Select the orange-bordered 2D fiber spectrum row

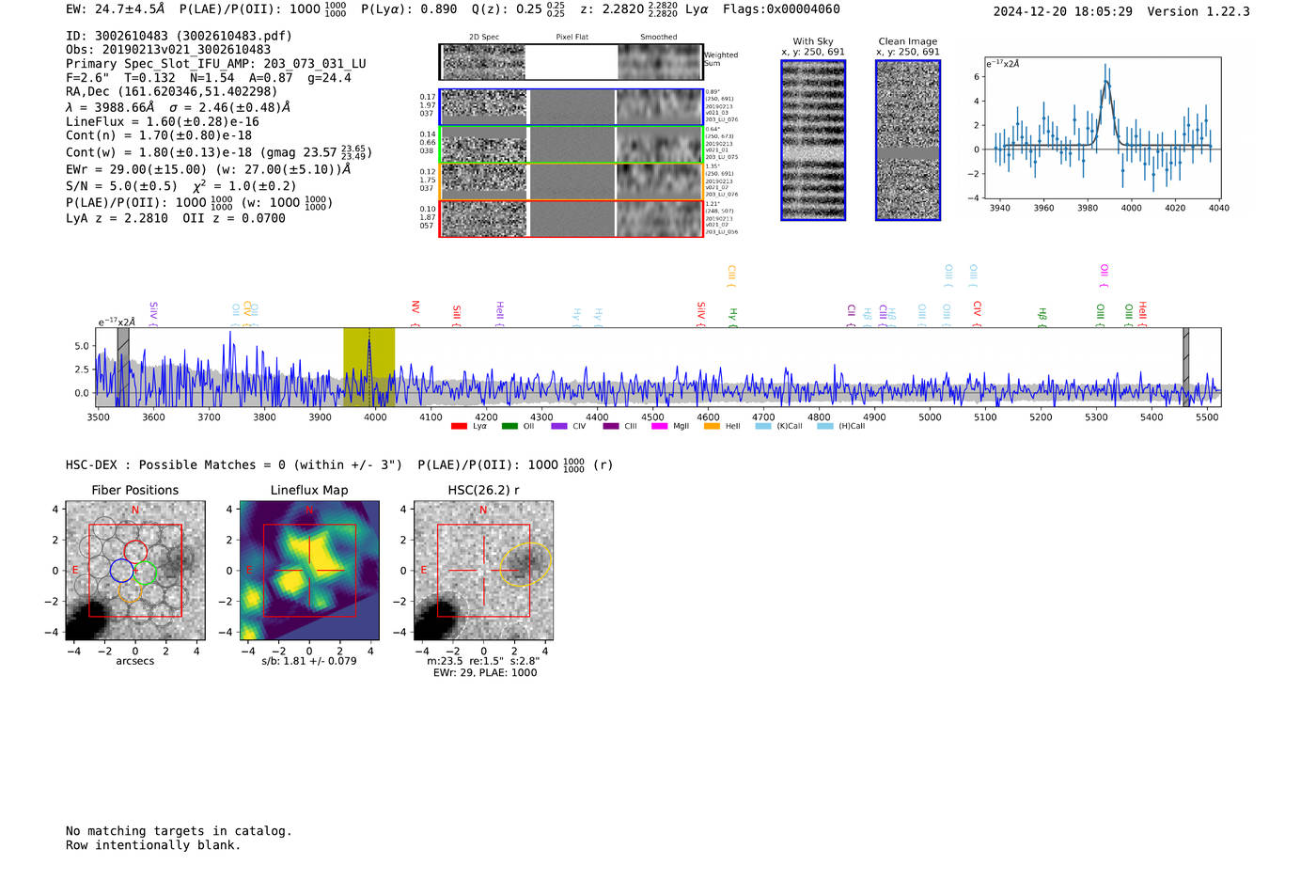572,181
